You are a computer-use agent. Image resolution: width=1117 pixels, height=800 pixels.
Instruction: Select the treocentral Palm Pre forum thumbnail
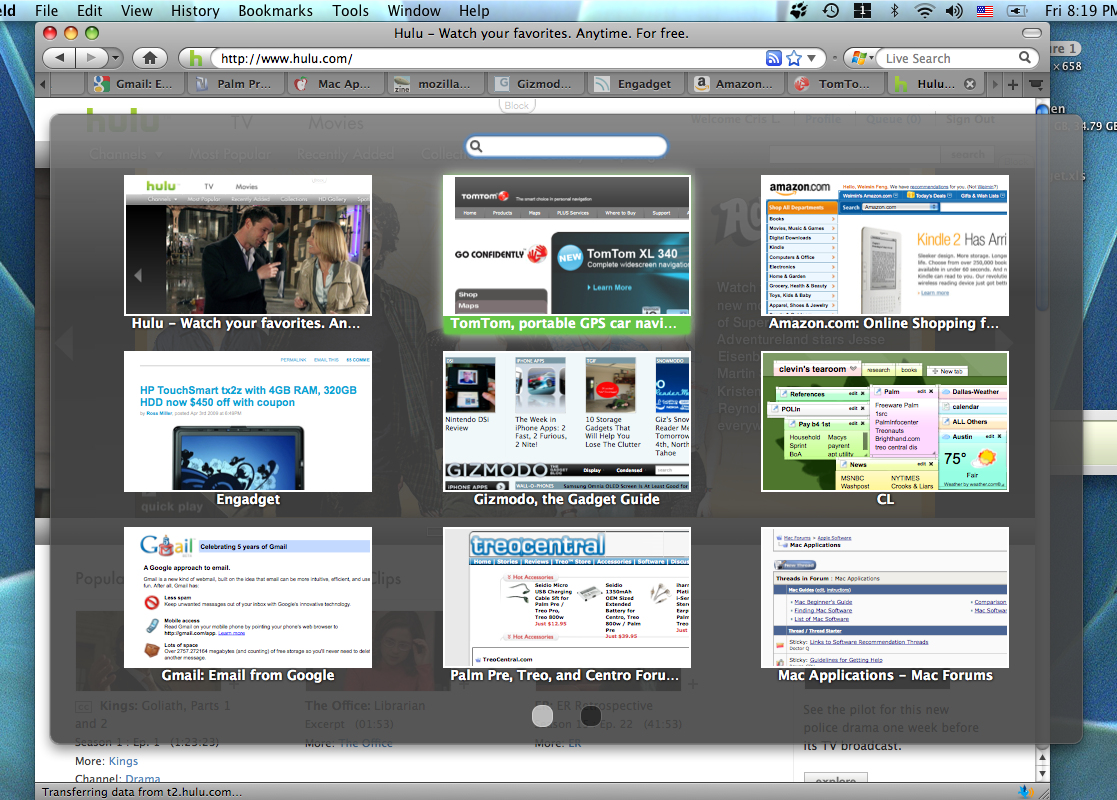[567, 597]
